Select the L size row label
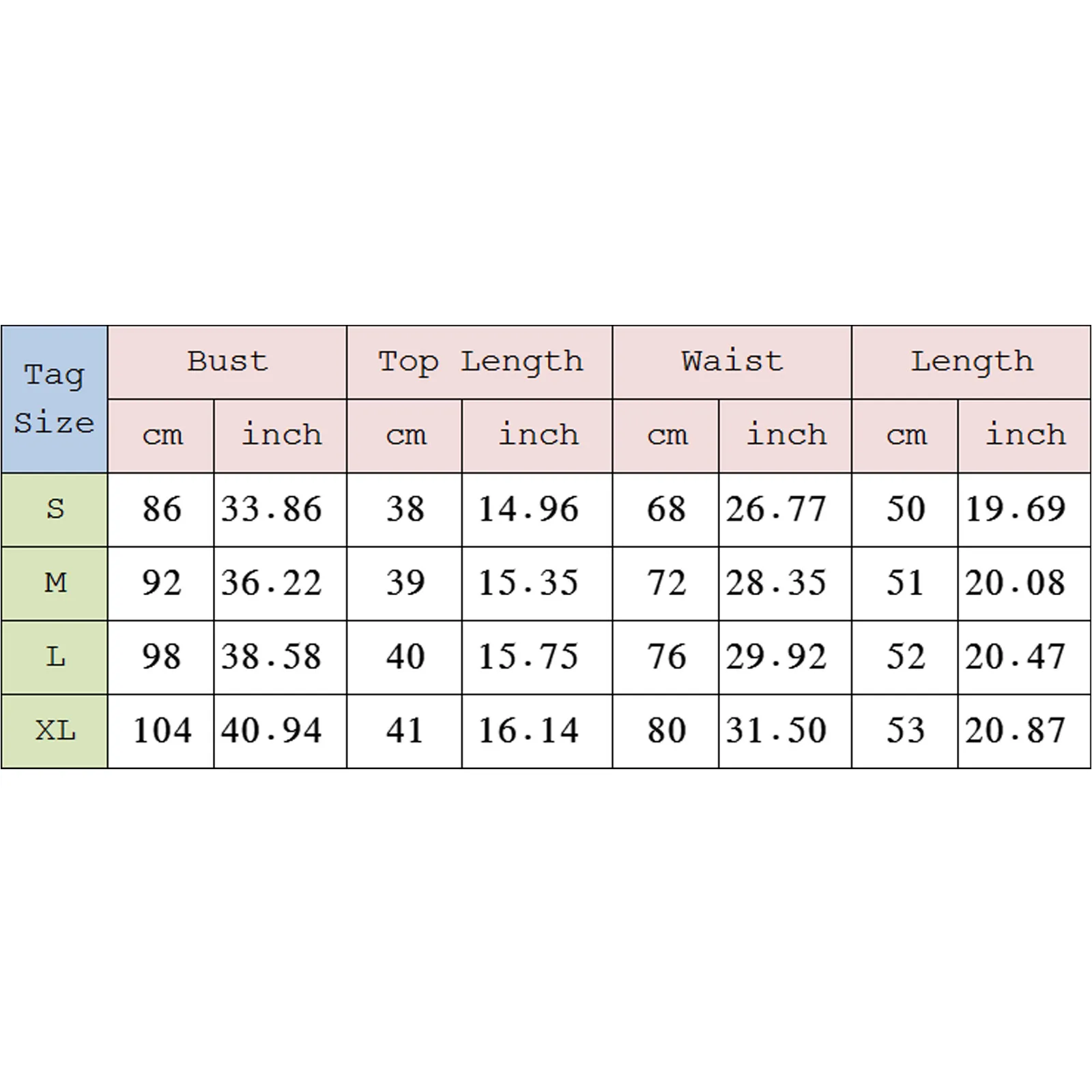Image resolution: width=1092 pixels, height=1092 pixels. tap(55, 657)
